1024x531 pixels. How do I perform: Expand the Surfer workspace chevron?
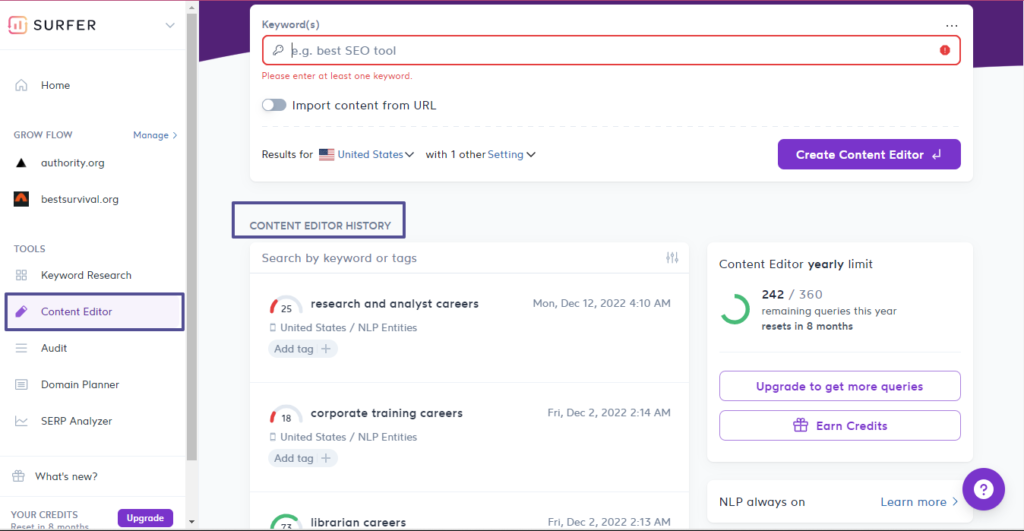click(x=170, y=25)
